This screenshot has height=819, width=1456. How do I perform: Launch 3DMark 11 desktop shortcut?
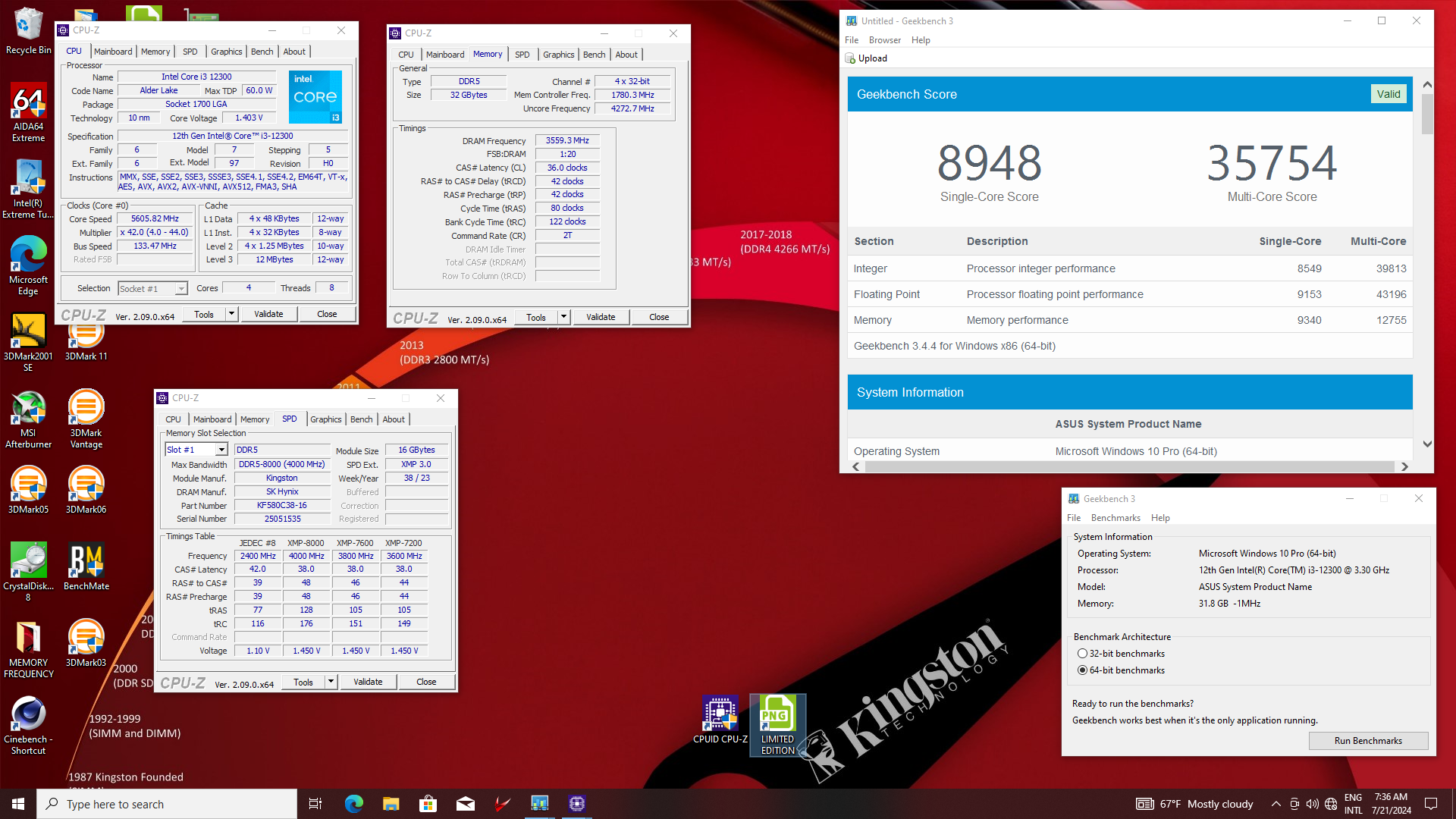tap(86, 338)
